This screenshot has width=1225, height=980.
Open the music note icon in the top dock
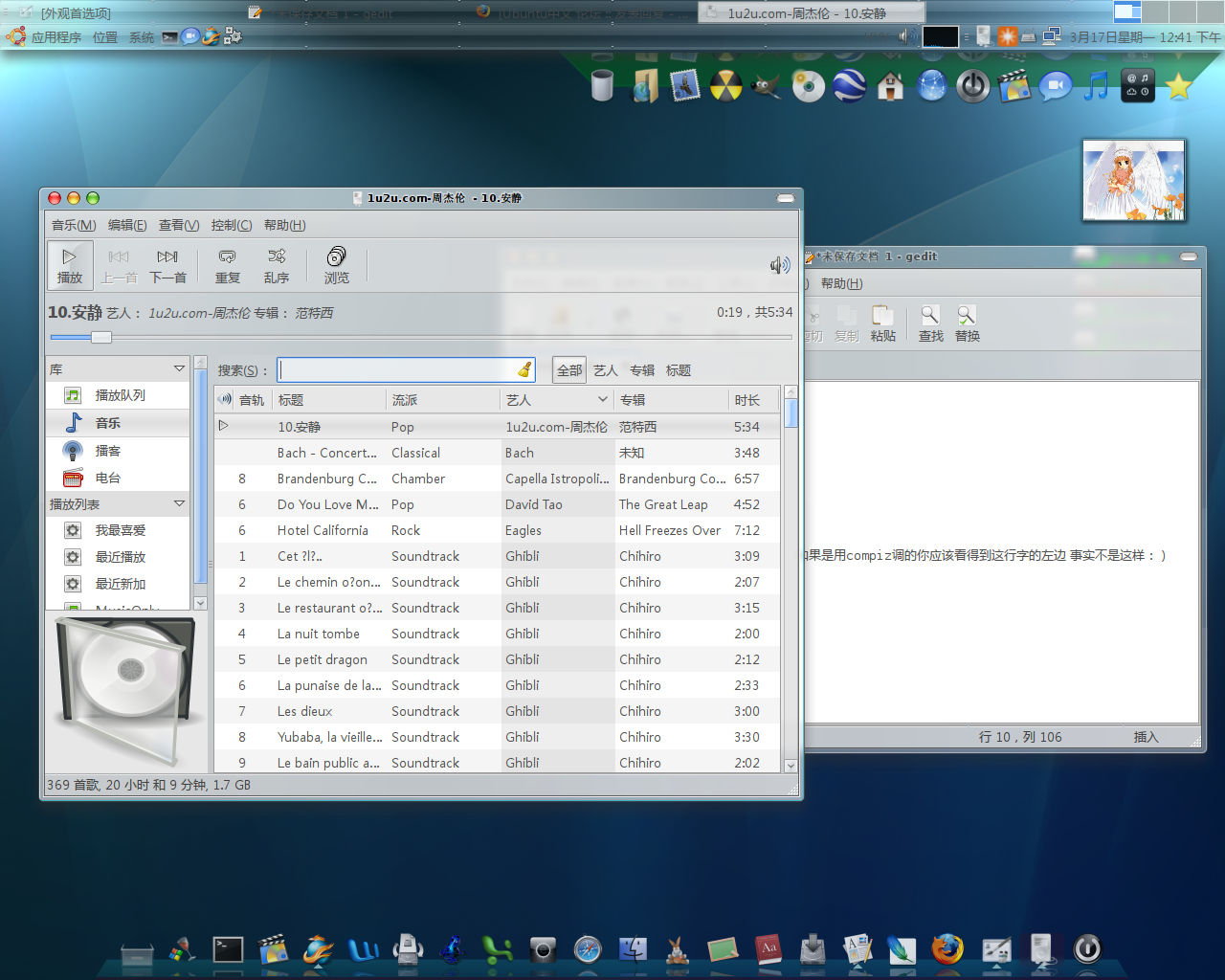[1097, 86]
